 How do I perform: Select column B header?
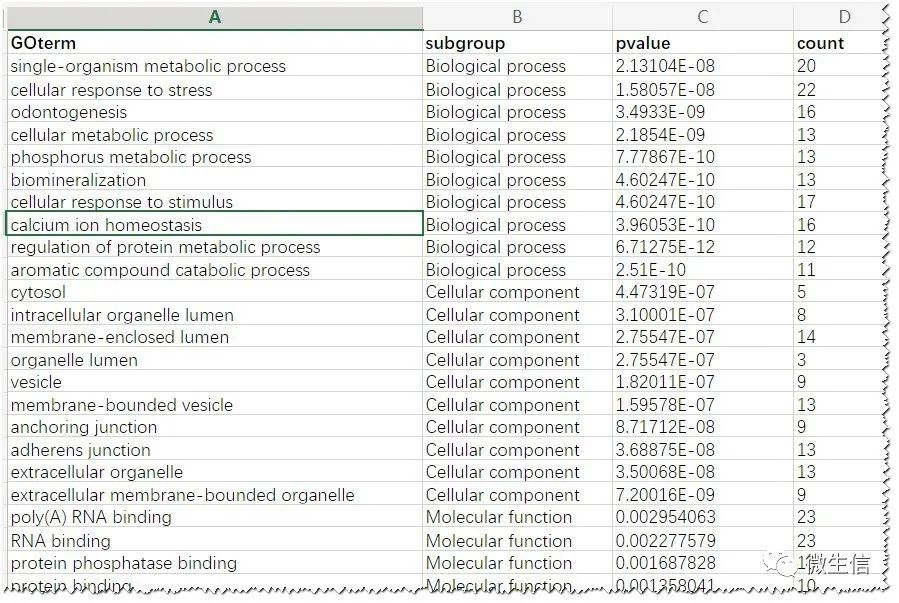pyautogui.click(x=517, y=17)
